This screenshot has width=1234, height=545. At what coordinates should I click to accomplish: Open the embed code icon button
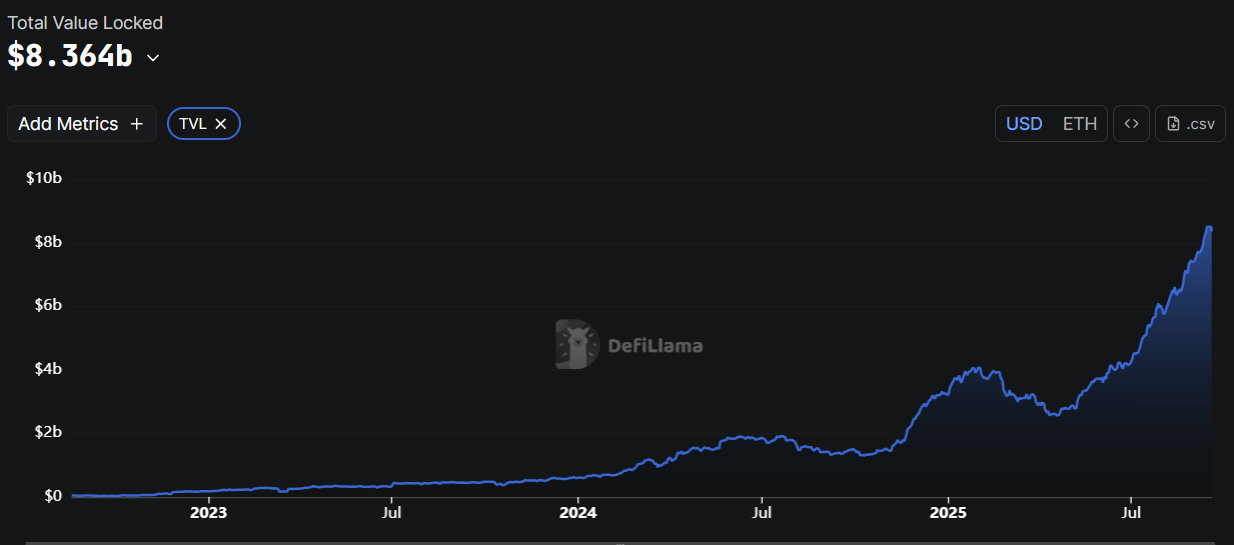[1131, 124]
